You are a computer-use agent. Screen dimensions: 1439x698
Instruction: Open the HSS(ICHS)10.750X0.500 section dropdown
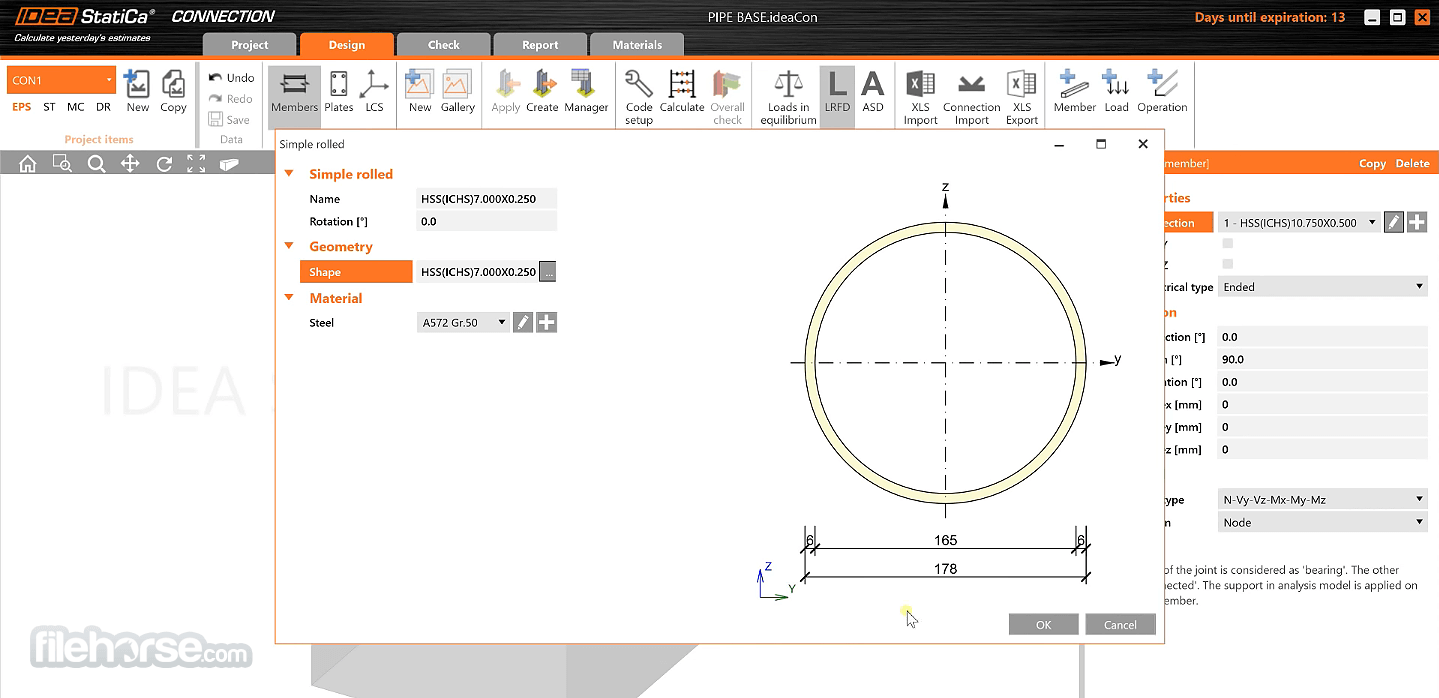pyautogui.click(x=1299, y=223)
